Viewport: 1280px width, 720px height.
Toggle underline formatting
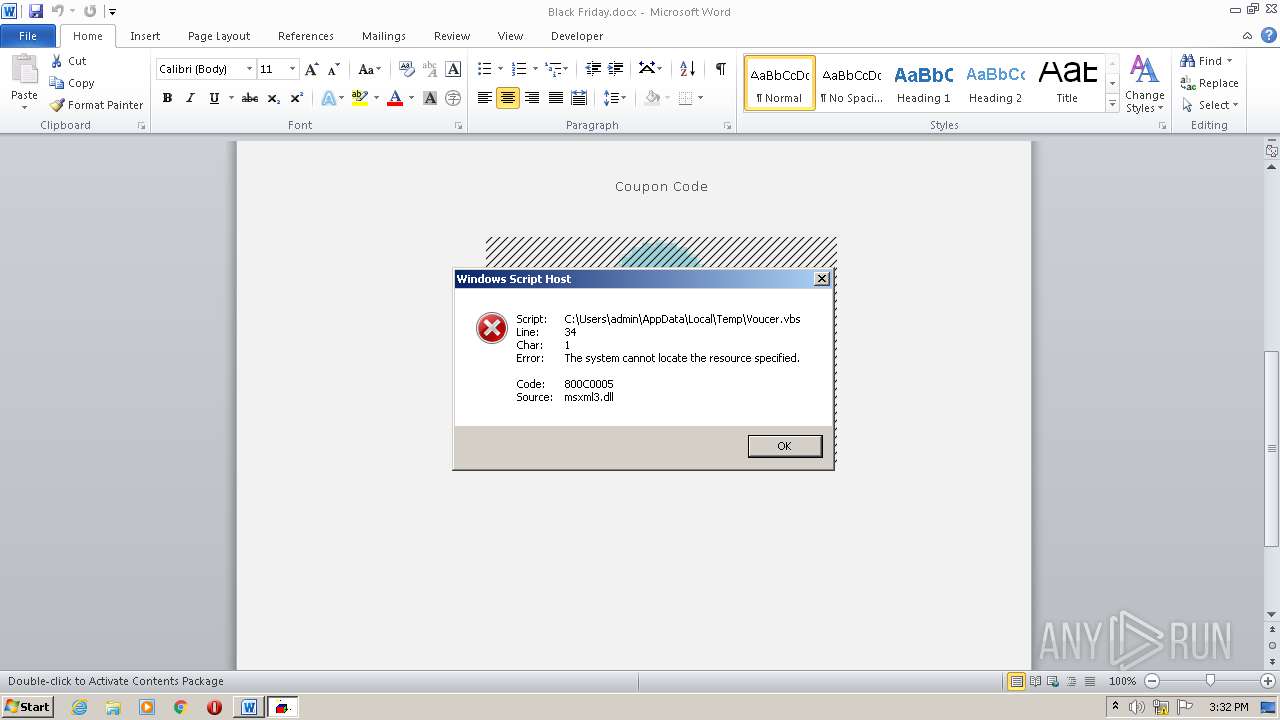coord(214,98)
